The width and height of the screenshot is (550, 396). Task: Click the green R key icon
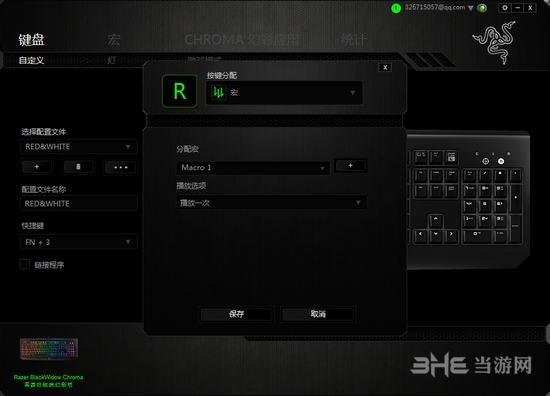[180, 91]
